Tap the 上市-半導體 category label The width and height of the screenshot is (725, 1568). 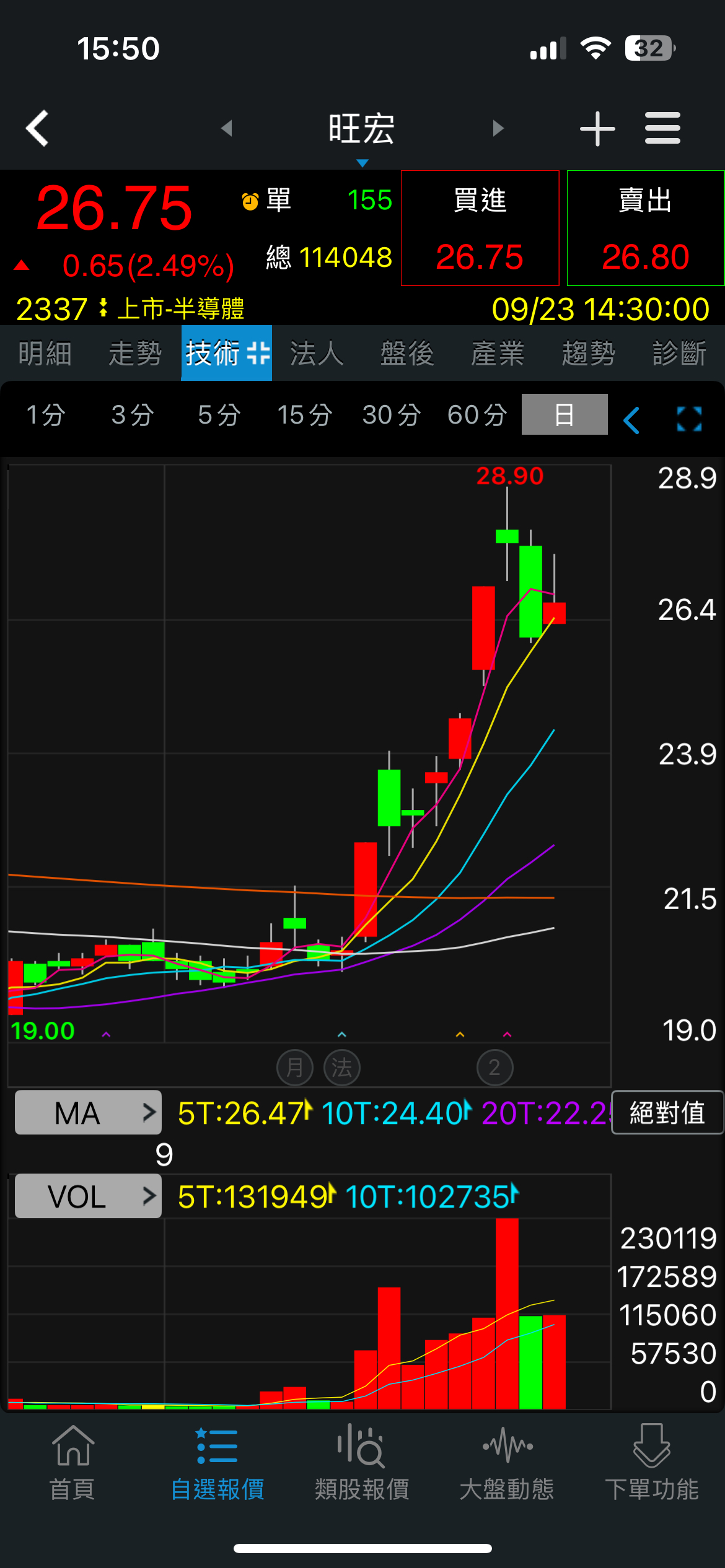[181, 308]
